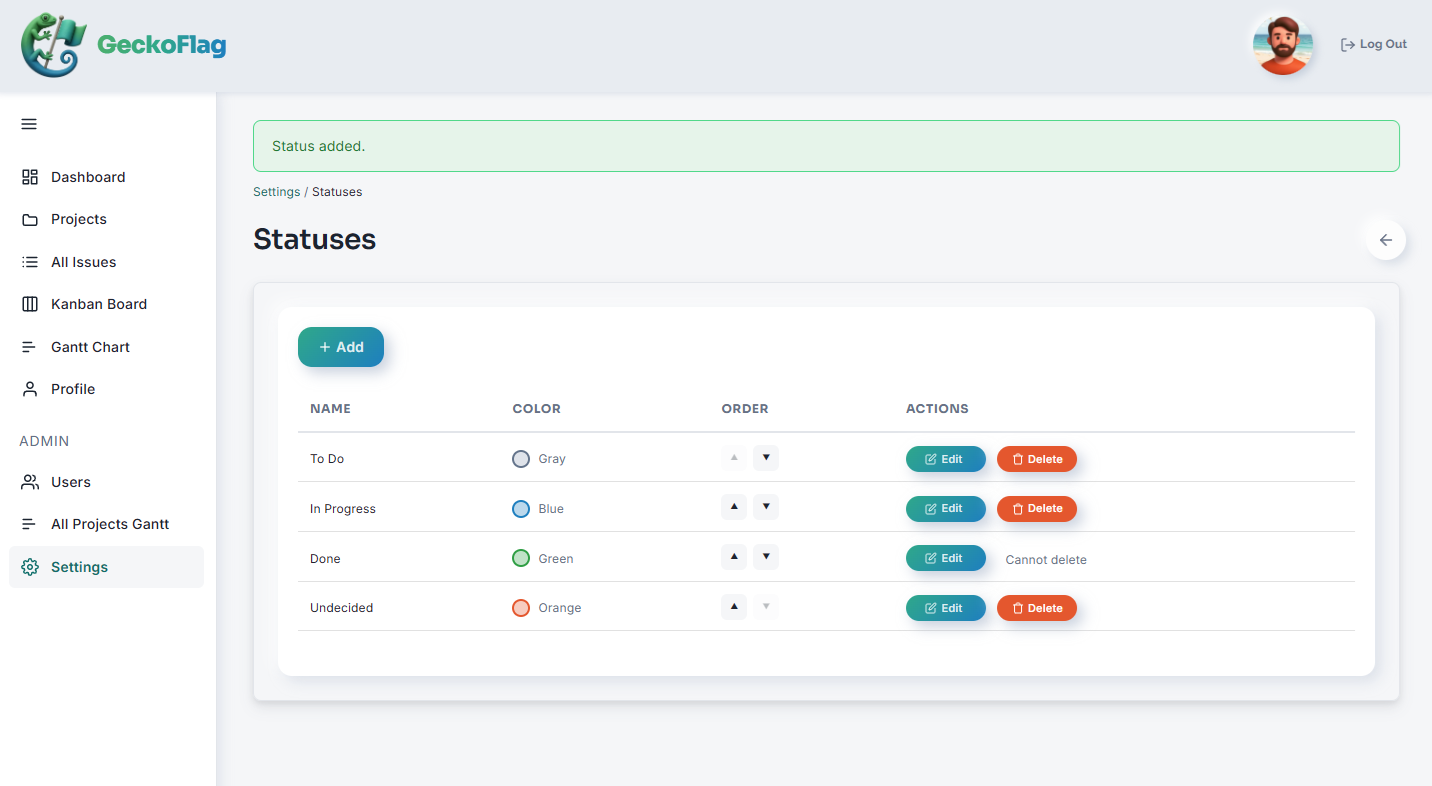Click the Settings breadcrumb link
Image resolution: width=1432 pixels, height=786 pixels.
pyautogui.click(x=276, y=192)
